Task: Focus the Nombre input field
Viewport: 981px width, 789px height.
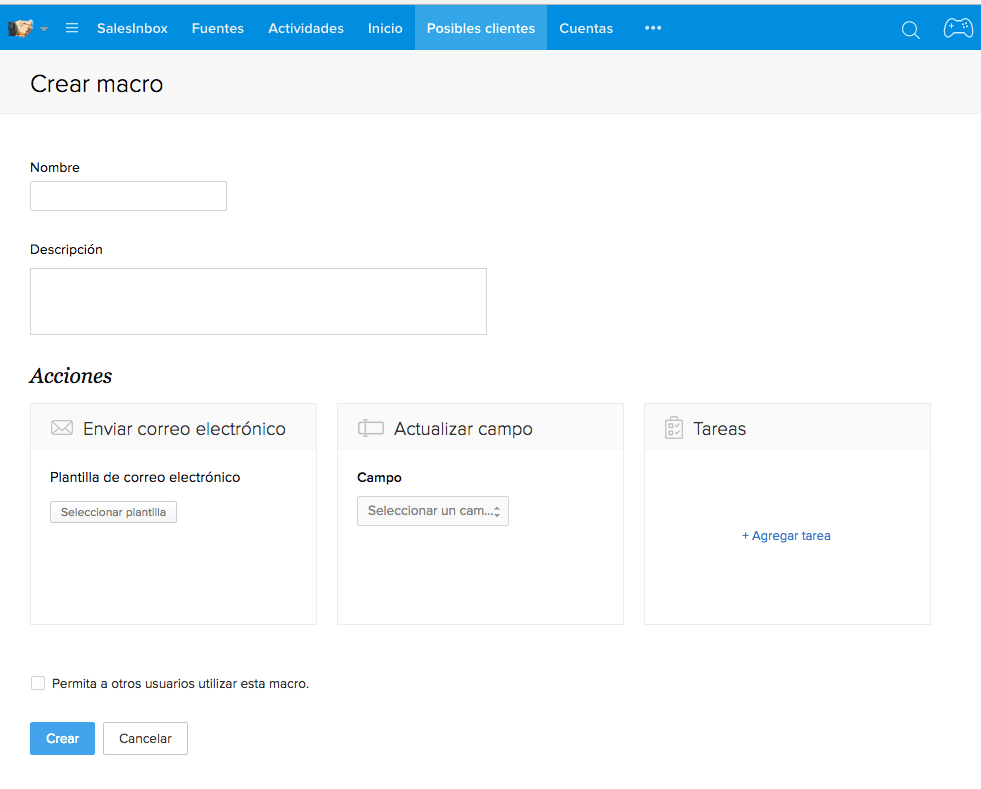Action: pos(128,196)
